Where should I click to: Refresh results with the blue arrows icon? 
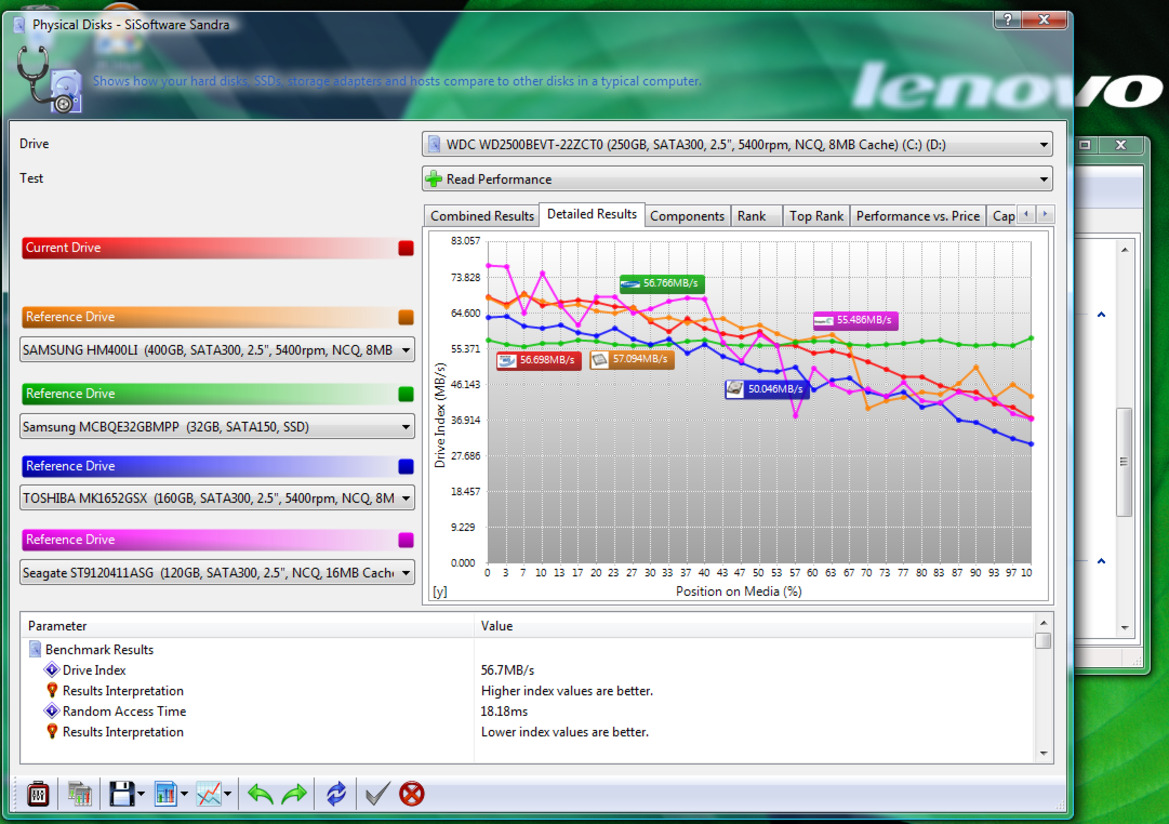pos(336,793)
